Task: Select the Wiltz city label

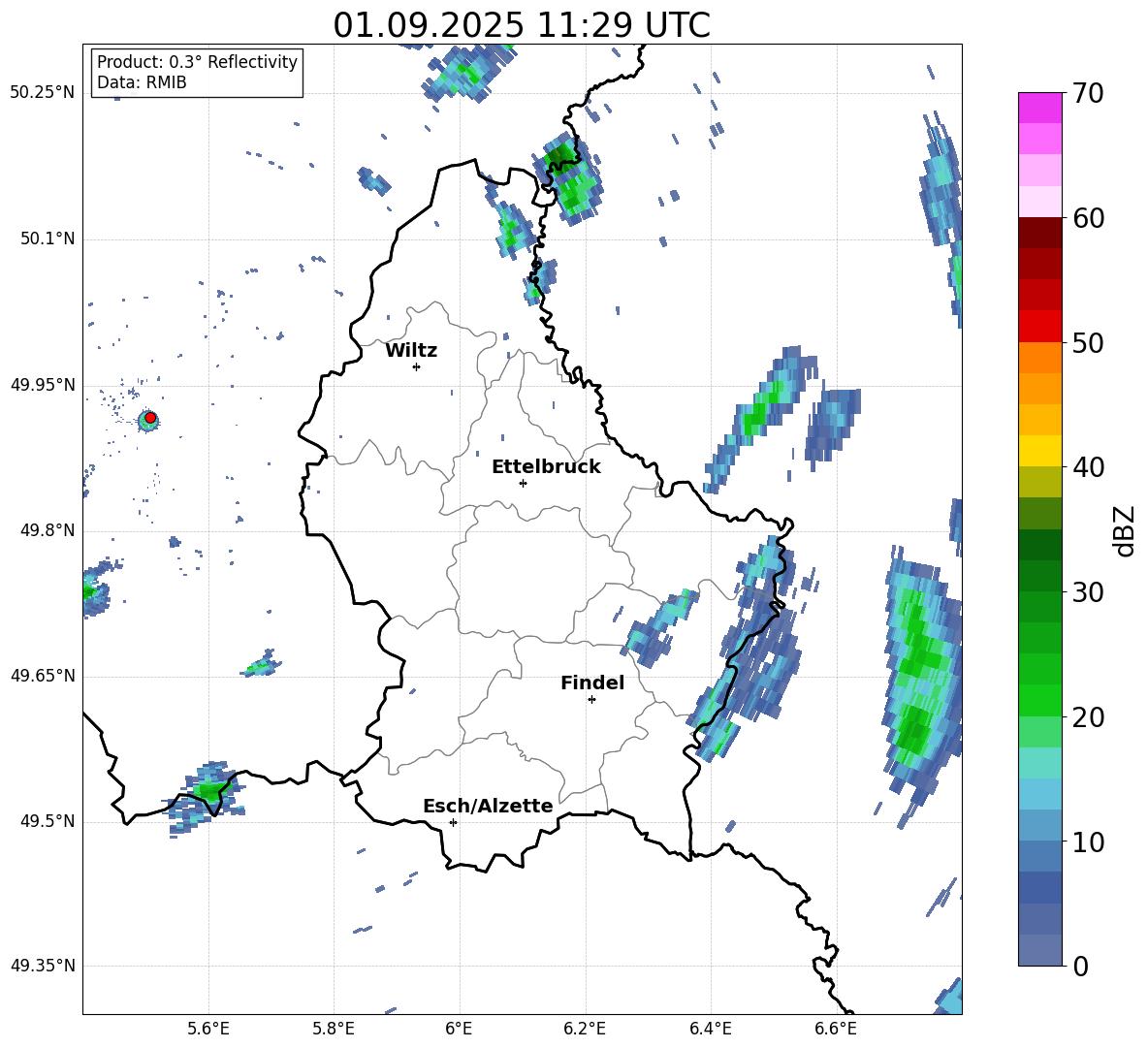Action: pyautogui.click(x=411, y=351)
